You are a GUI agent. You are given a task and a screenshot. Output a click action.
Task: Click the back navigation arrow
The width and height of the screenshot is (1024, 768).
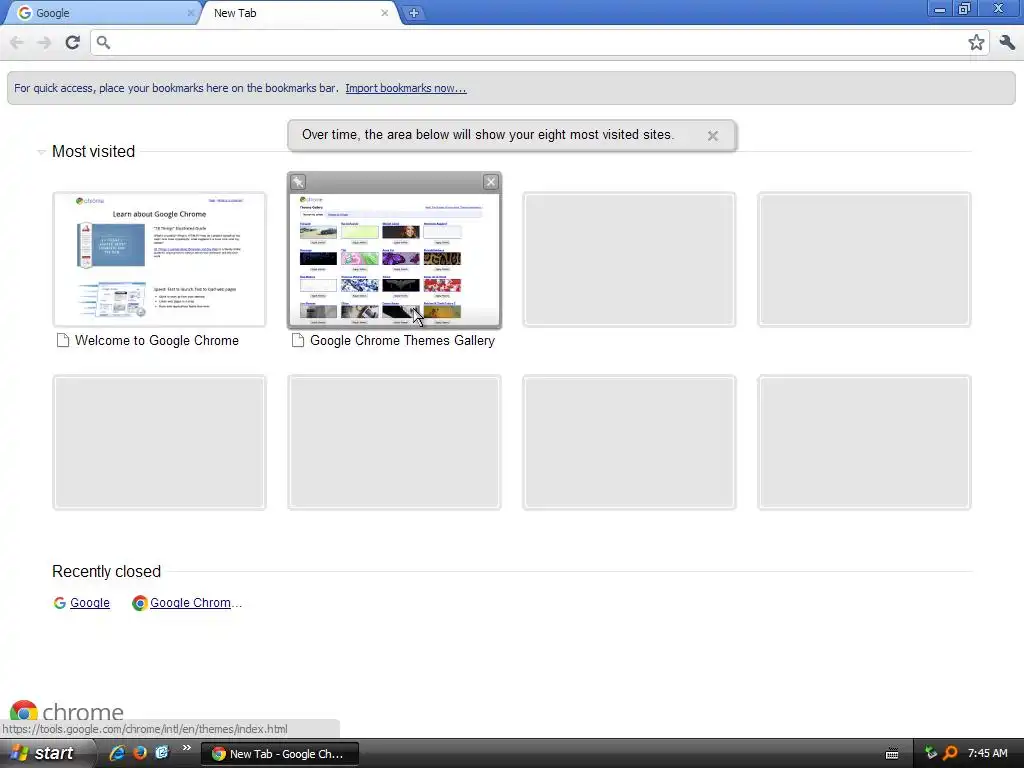pyautogui.click(x=17, y=42)
